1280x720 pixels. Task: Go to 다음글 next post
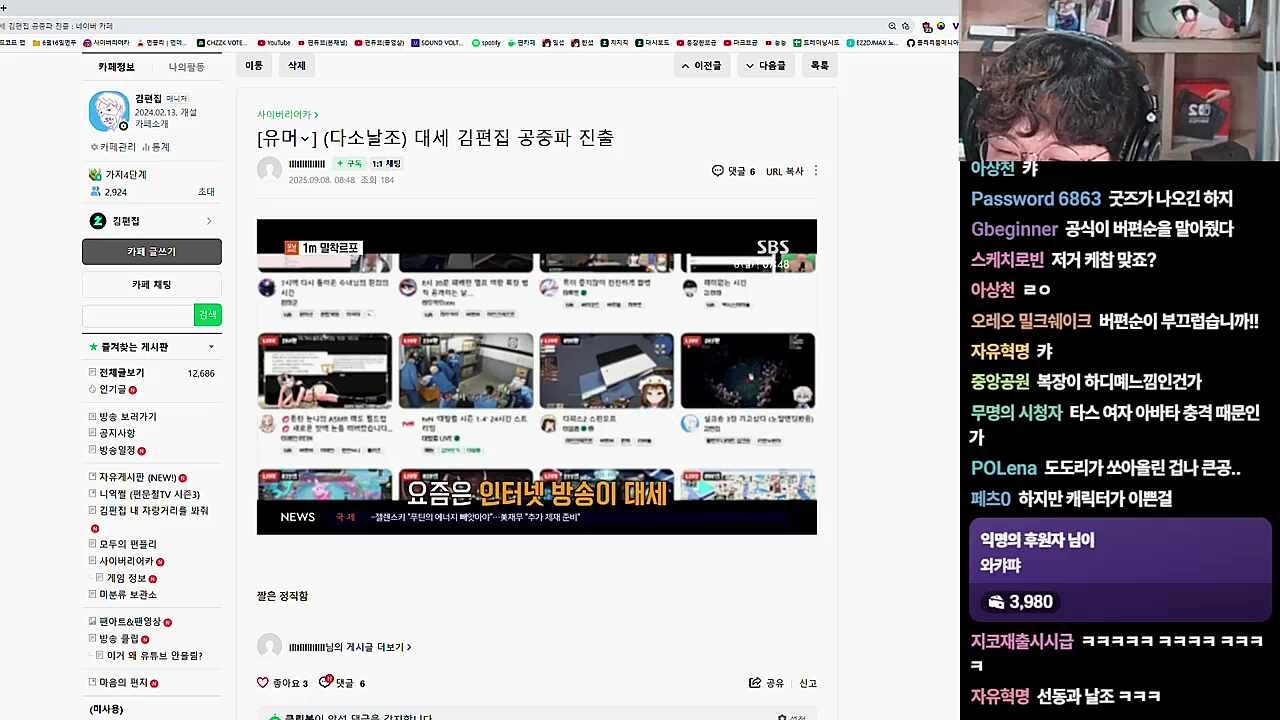766,65
